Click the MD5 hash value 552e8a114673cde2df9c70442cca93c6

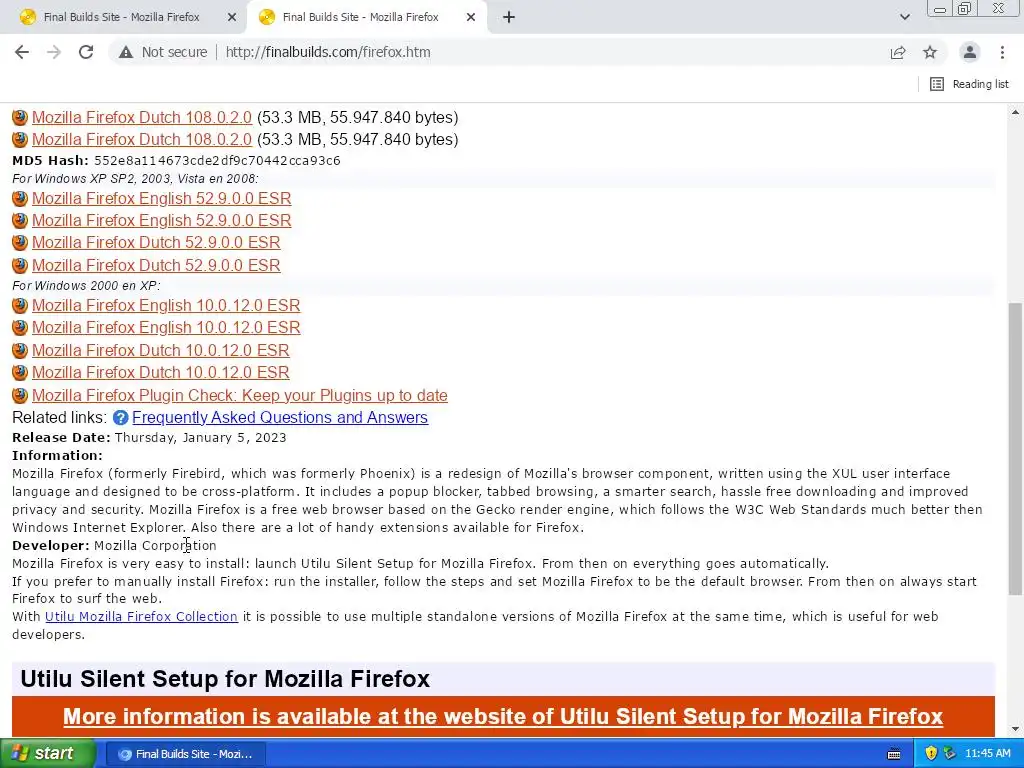[217, 161]
